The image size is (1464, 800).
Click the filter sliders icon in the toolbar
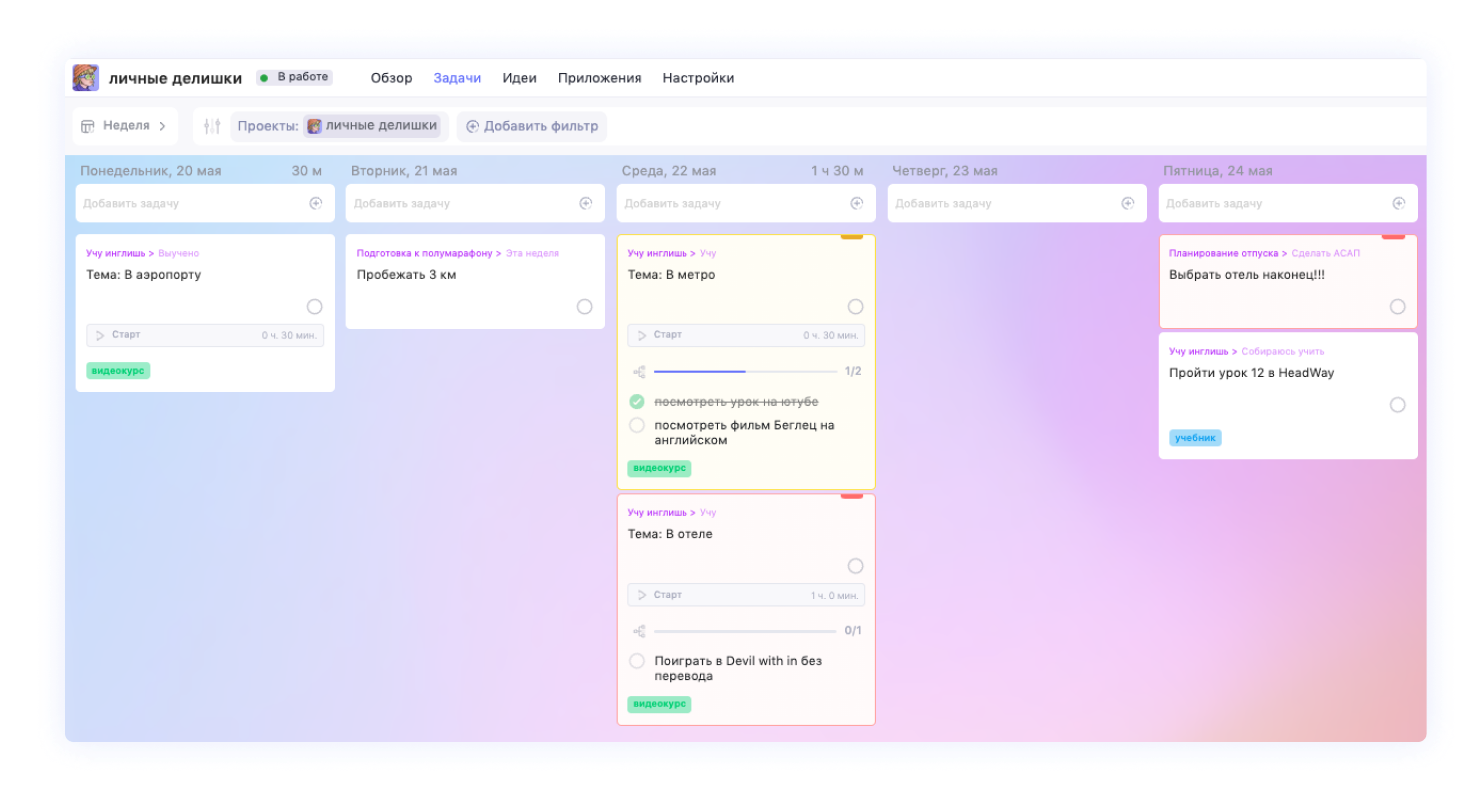pos(211,126)
